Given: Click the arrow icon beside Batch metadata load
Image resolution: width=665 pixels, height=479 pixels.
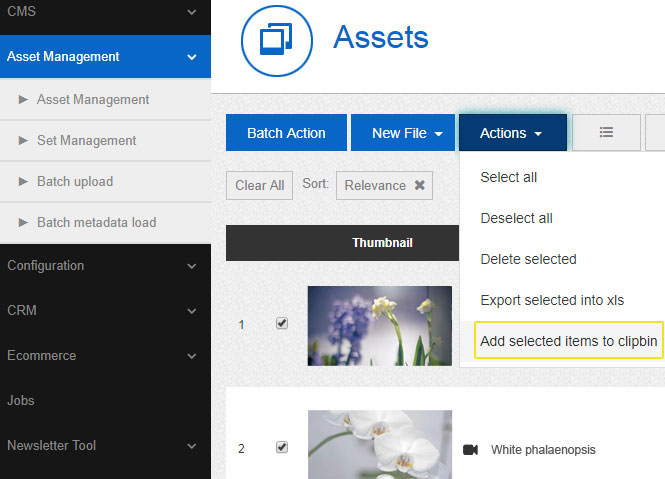Looking at the screenshot, I should (23, 223).
